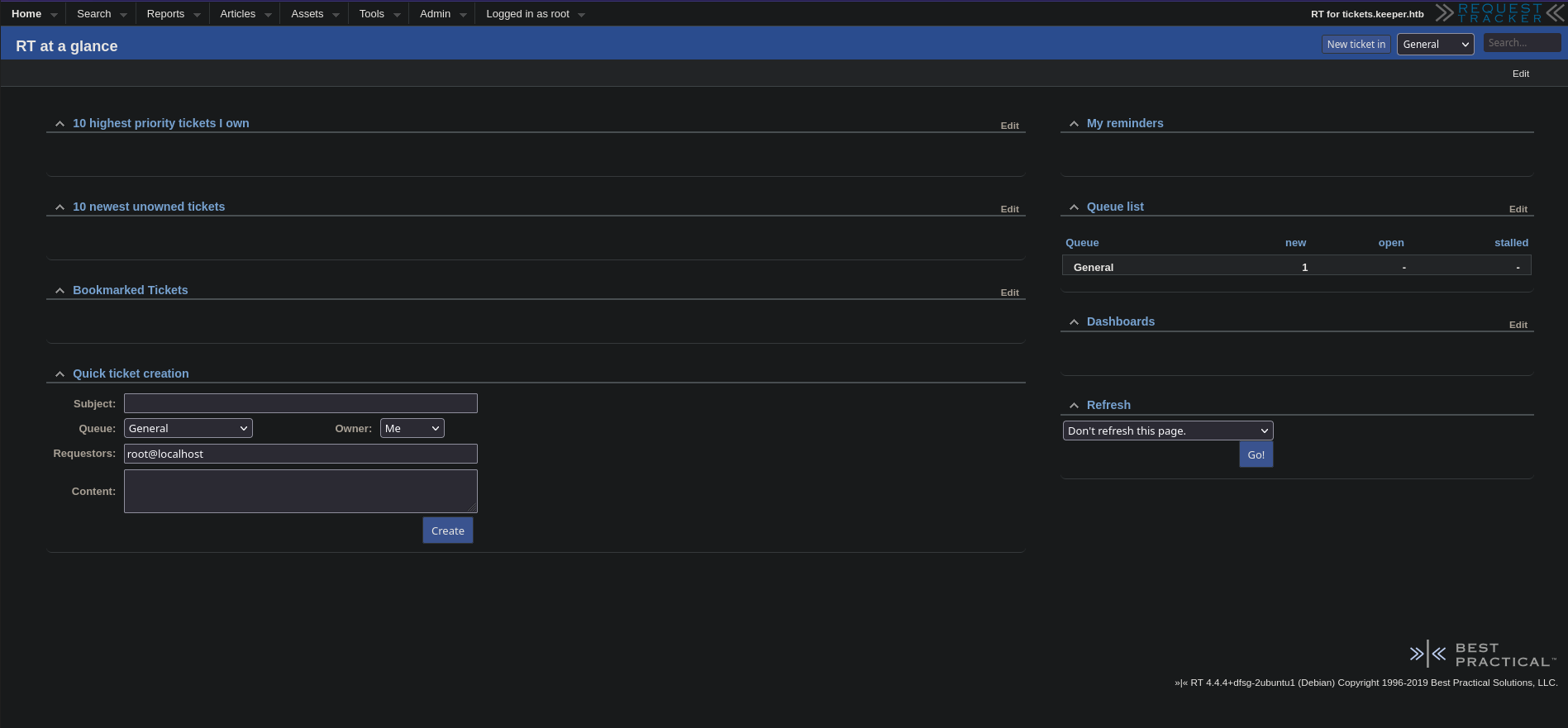Collapse the Bookmarked Tickets panel
This screenshot has height=728, width=1568.
coord(60,291)
